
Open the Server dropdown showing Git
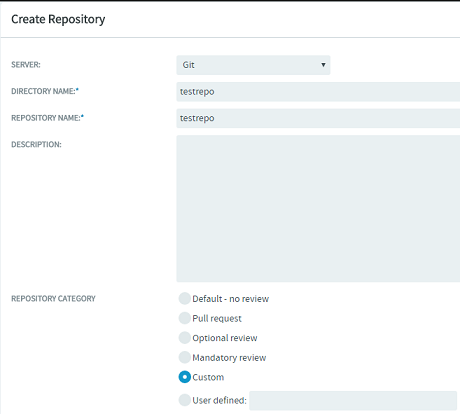pos(253,65)
